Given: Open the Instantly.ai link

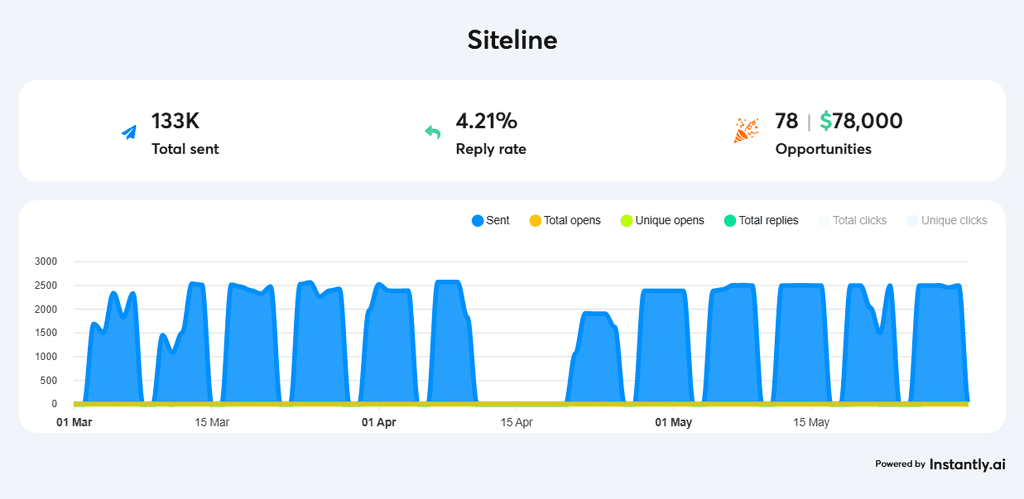Looking at the screenshot, I should click(x=967, y=464).
